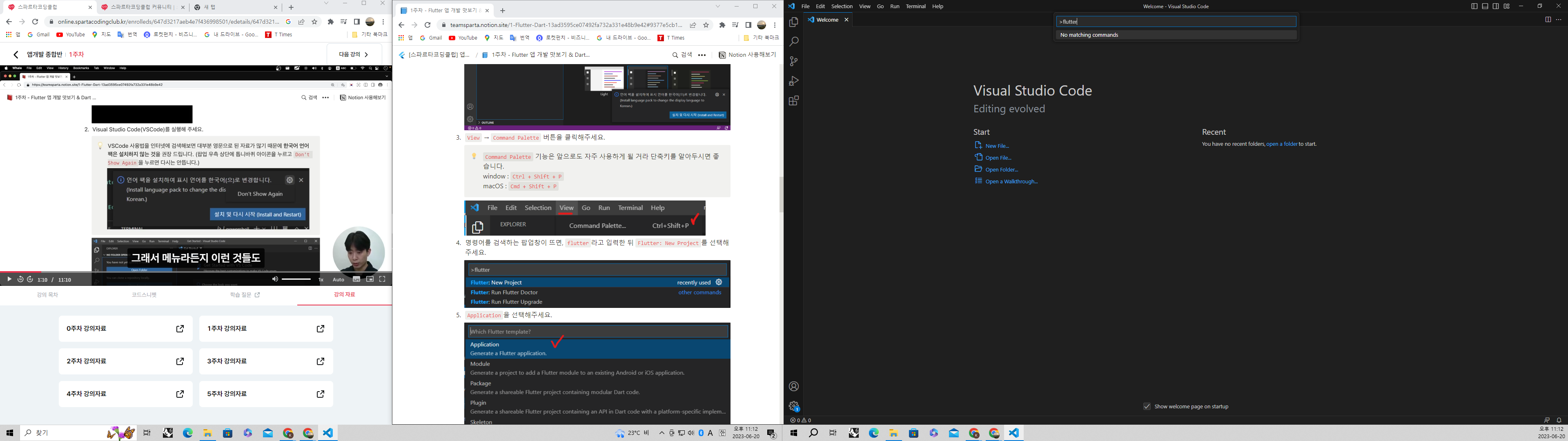This screenshot has height=441, width=1568.
Task: Open three-dots menu in right Notion page header
Action: (702, 55)
